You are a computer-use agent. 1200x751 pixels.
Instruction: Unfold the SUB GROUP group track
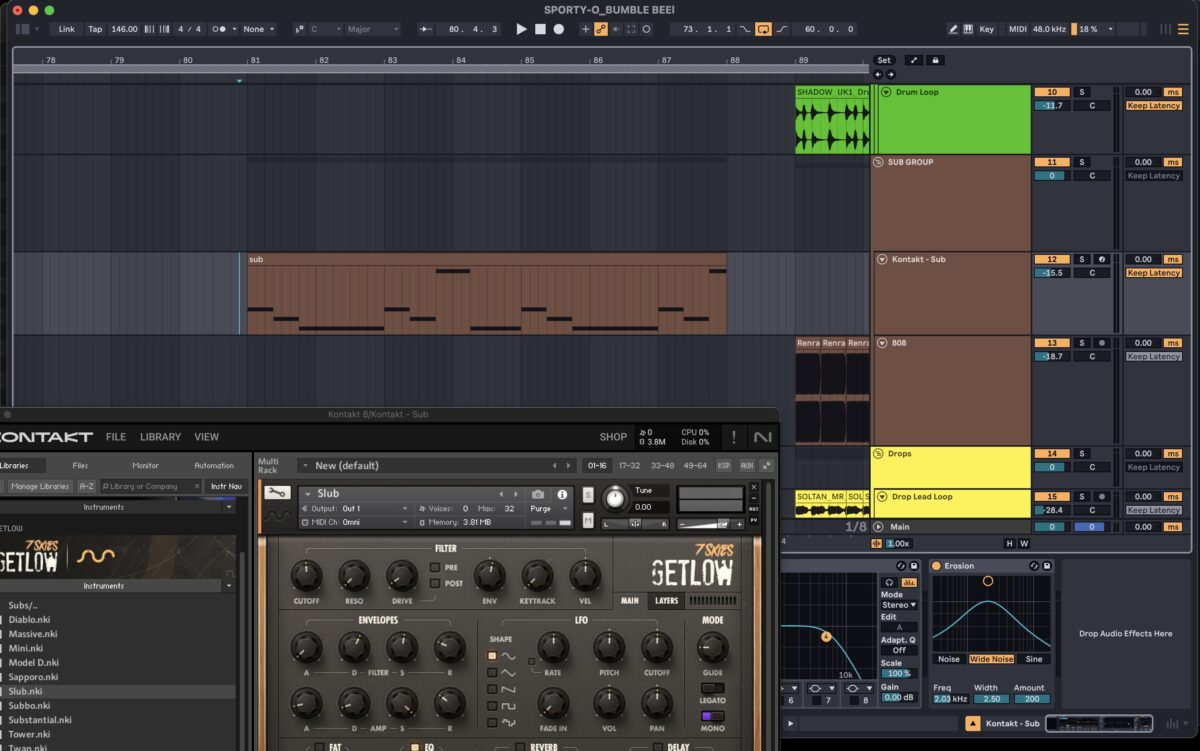[878, 162]
